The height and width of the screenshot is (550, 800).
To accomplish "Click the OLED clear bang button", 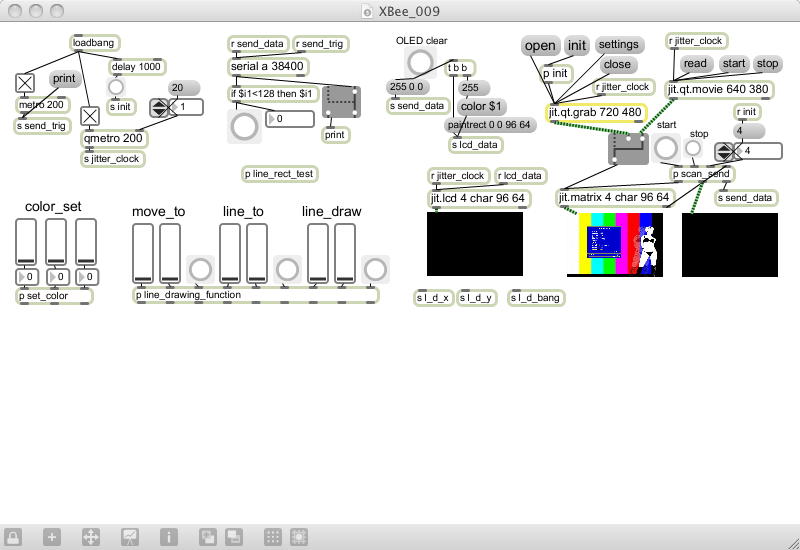I will click(420, 63).
